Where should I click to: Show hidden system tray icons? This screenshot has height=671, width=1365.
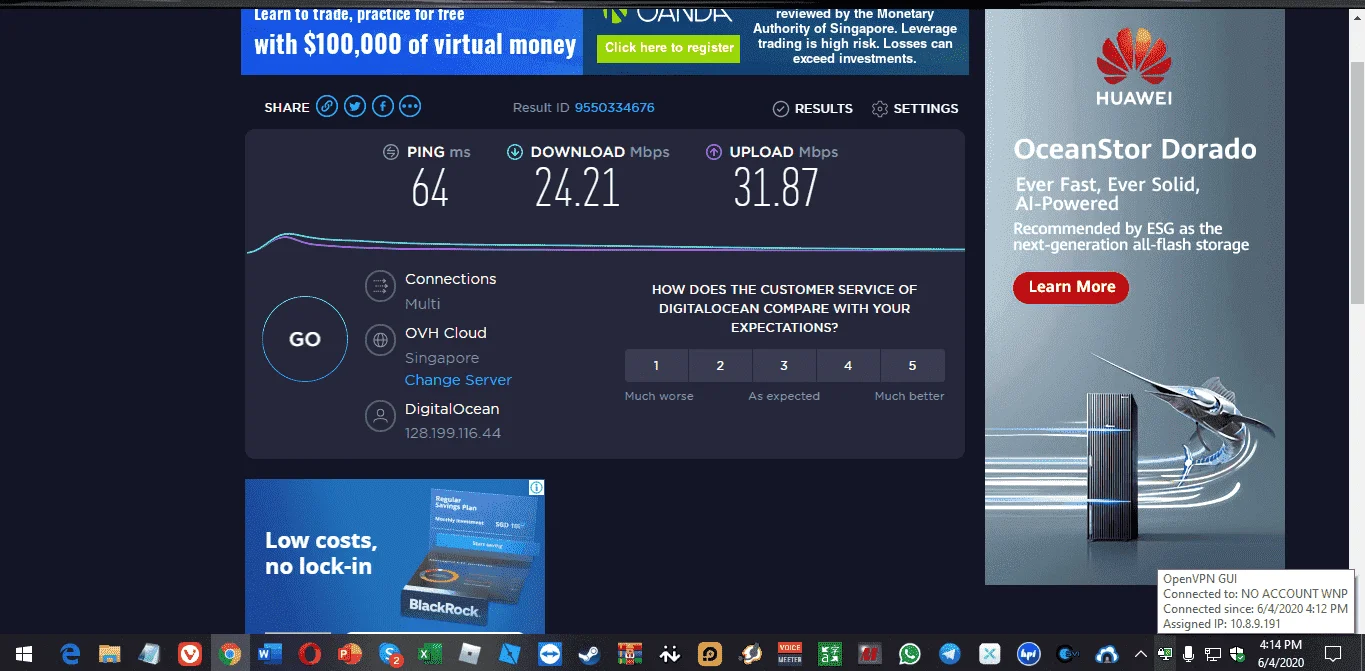point(1140,654)
